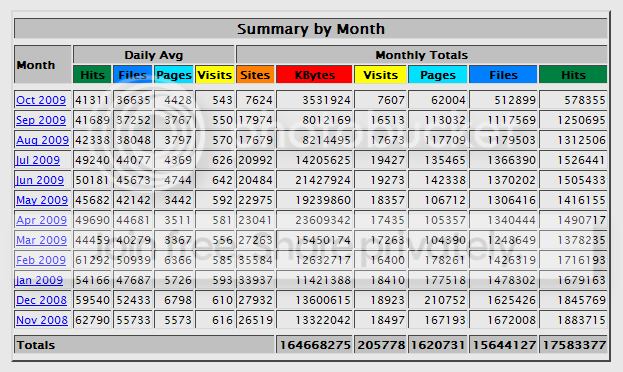Open the Jan 2009 month link
The image size is (623, 372).
39,280
